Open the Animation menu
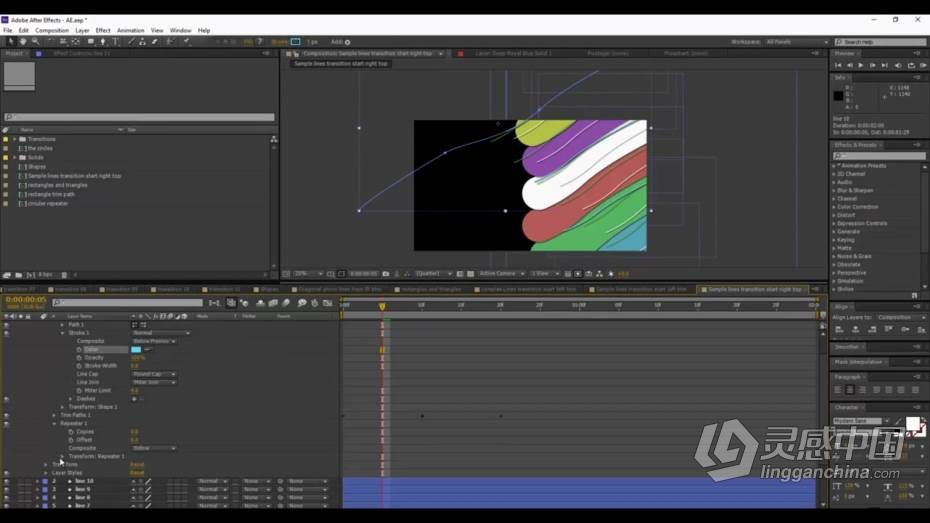 (130, 30)
